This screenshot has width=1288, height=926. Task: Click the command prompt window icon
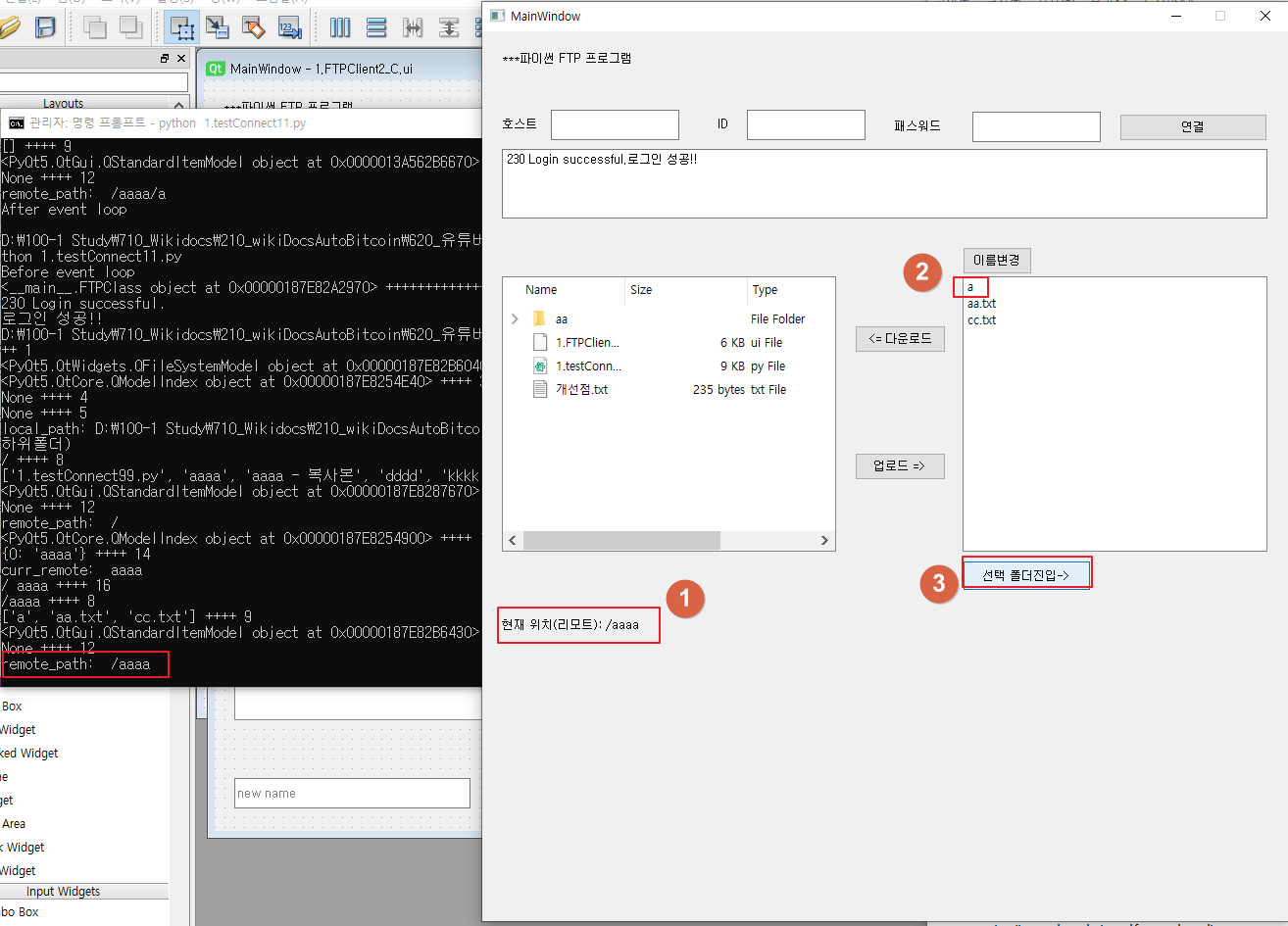17,122
